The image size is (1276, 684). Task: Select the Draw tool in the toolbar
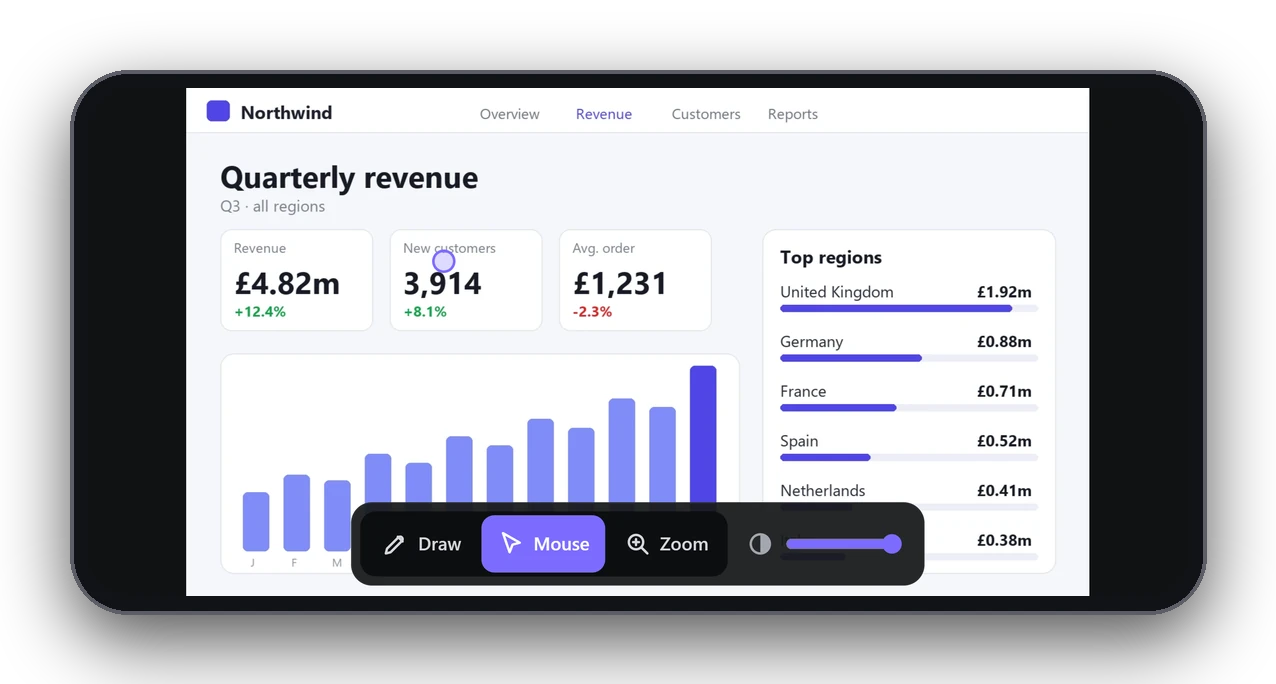pos(423,544)
